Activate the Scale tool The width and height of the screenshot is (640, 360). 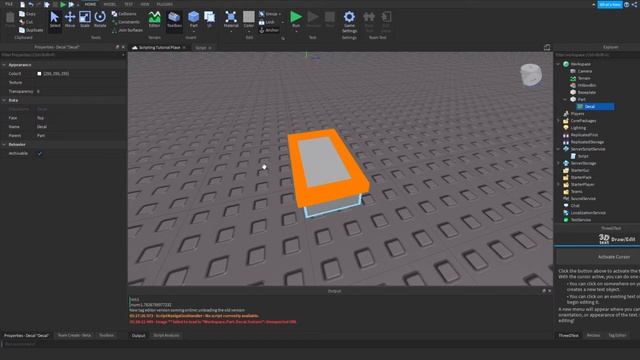click(85, 19)
